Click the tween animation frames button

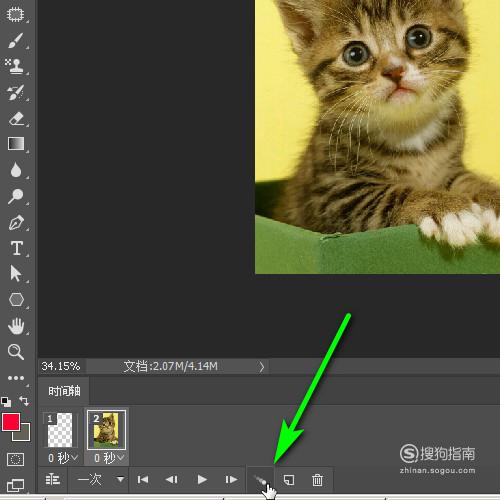[x=260, y=480]
